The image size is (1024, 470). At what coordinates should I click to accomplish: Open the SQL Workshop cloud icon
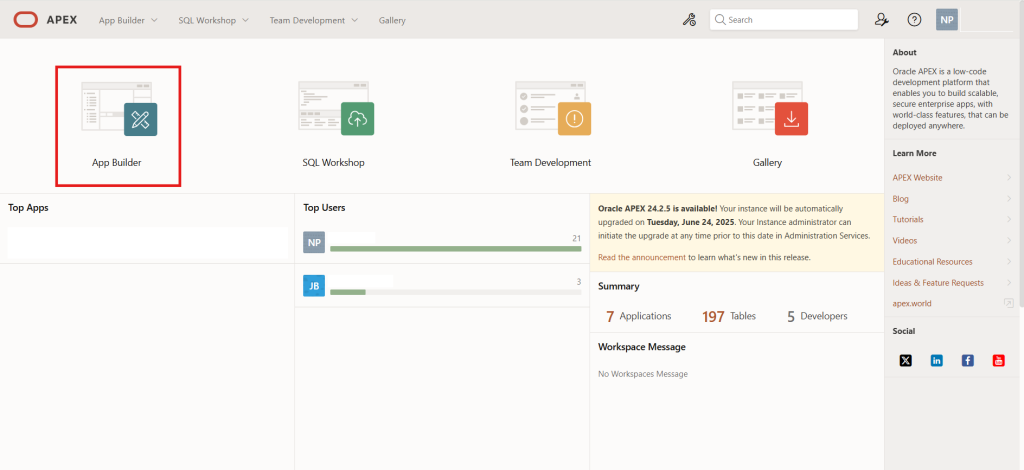click(x=357, y=119)
